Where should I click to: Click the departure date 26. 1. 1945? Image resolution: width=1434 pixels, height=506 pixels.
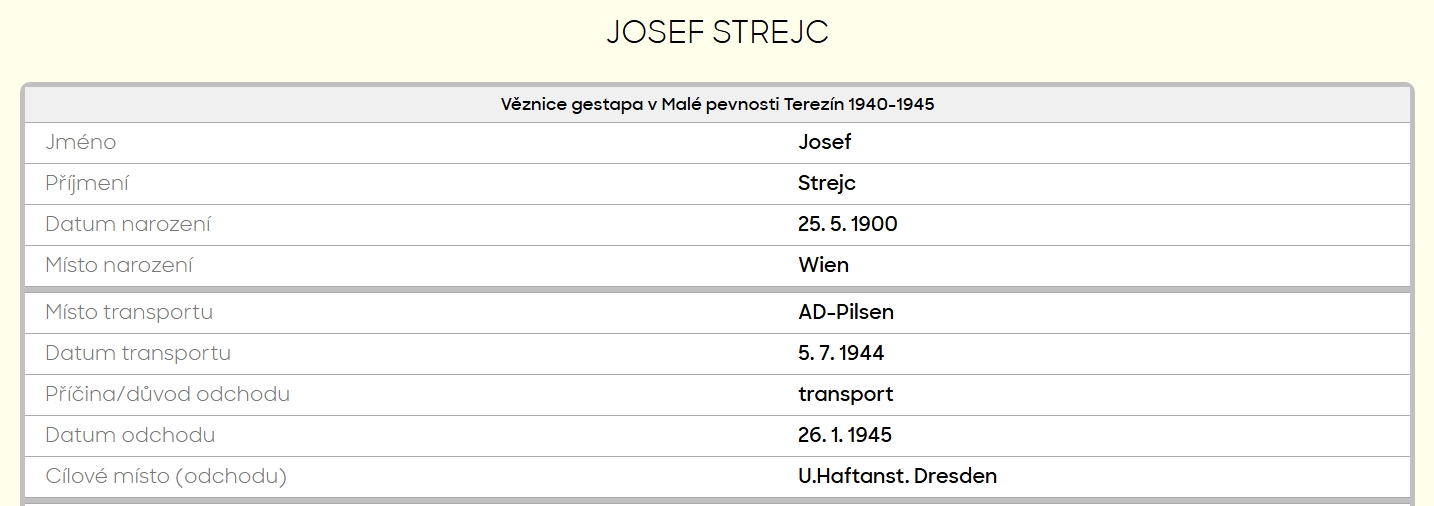pos(844,435)
